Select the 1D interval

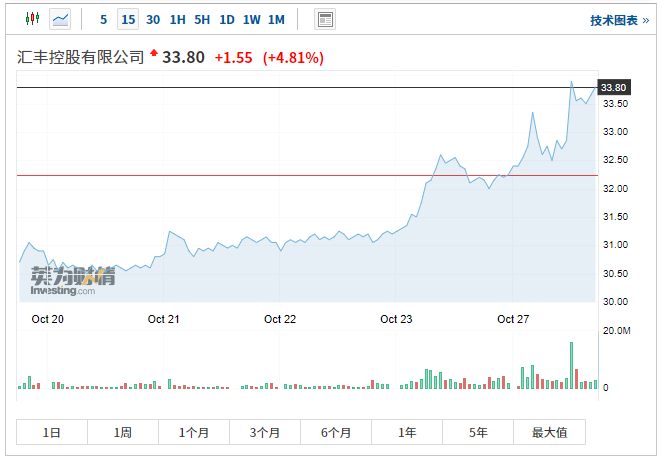(x=227, y=19)
